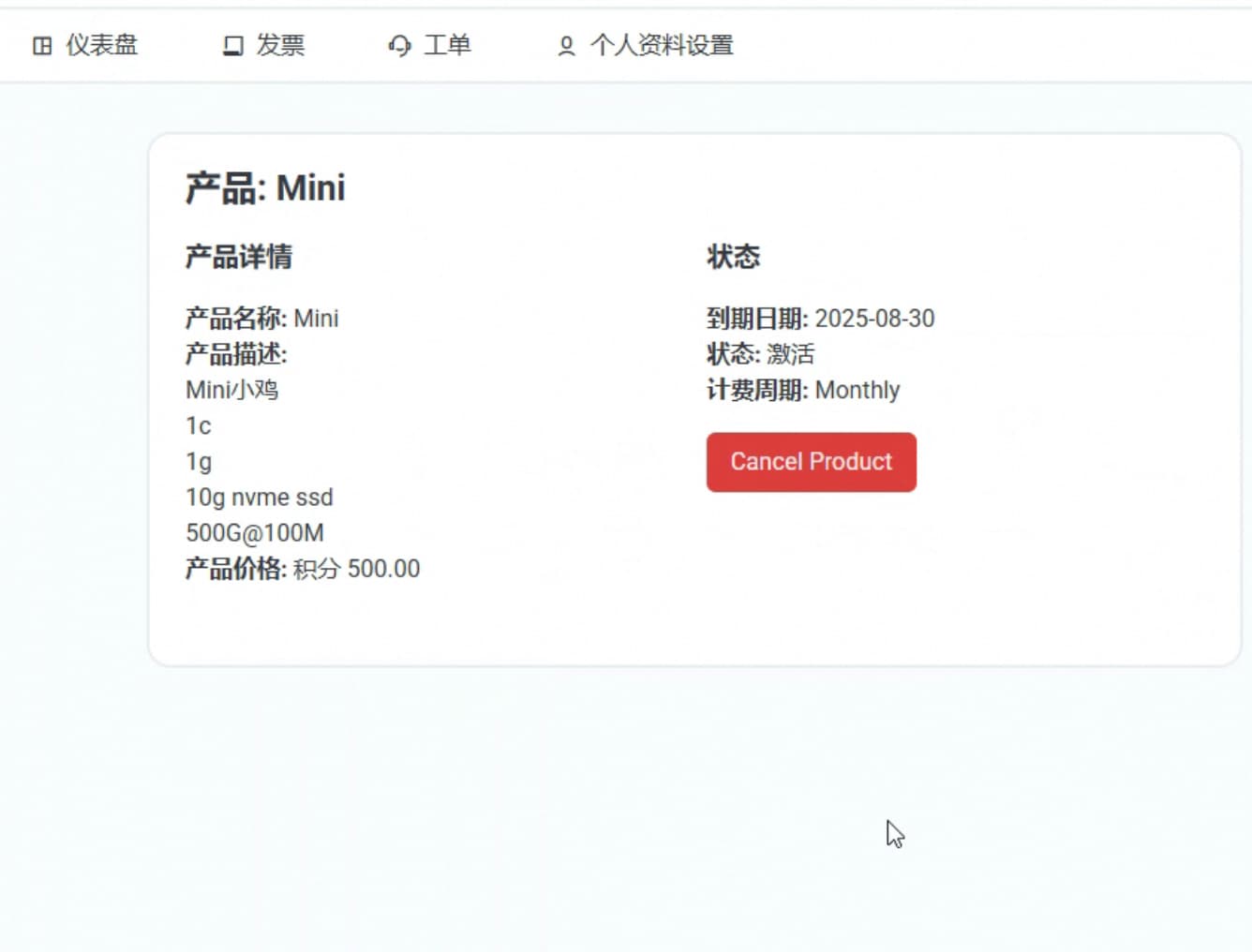Click the 计费周期: Monthly line
The image size is (1252, 952).
pos(803,390)
